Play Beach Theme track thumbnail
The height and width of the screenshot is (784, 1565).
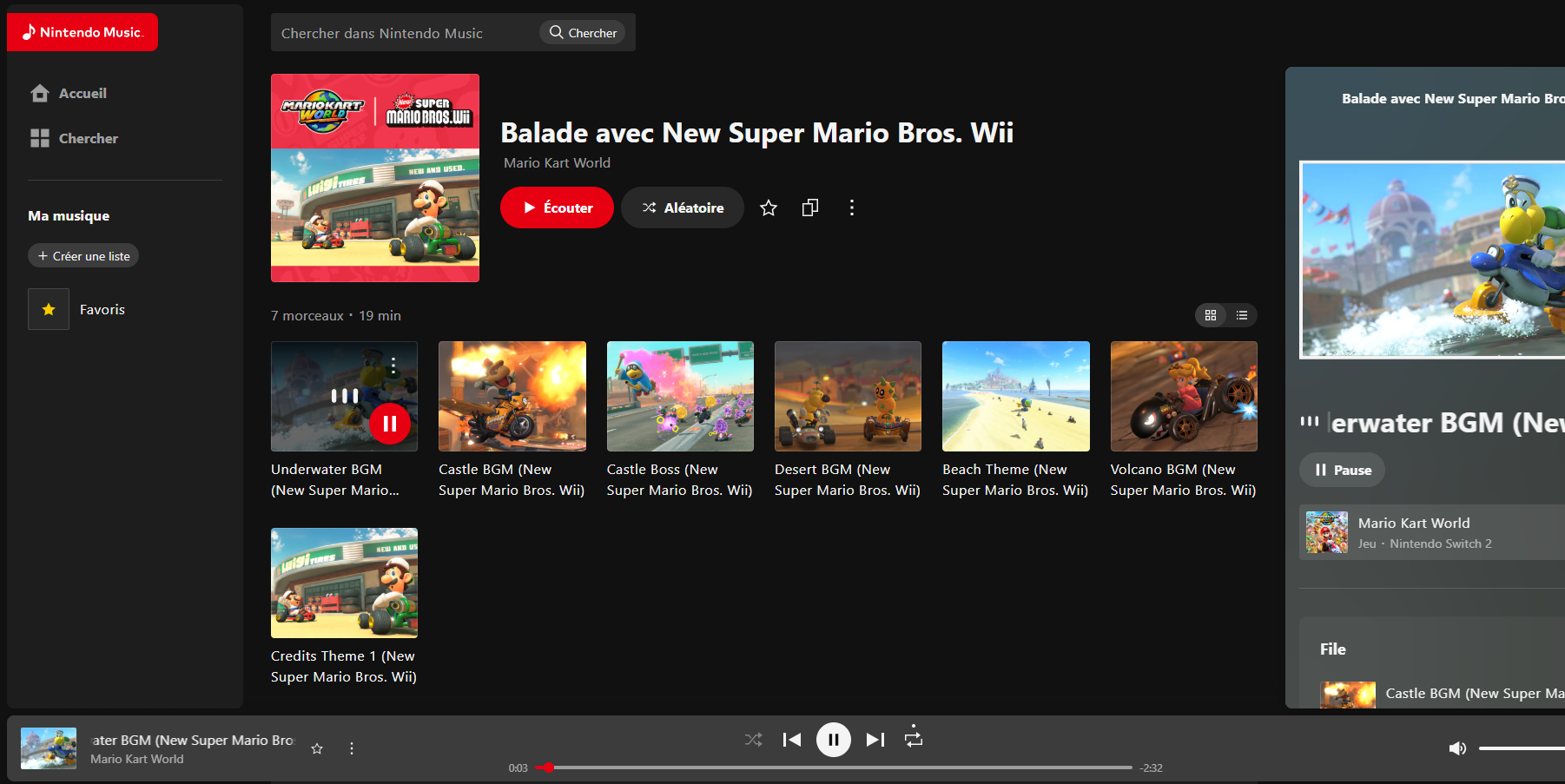coord(1016,396)
